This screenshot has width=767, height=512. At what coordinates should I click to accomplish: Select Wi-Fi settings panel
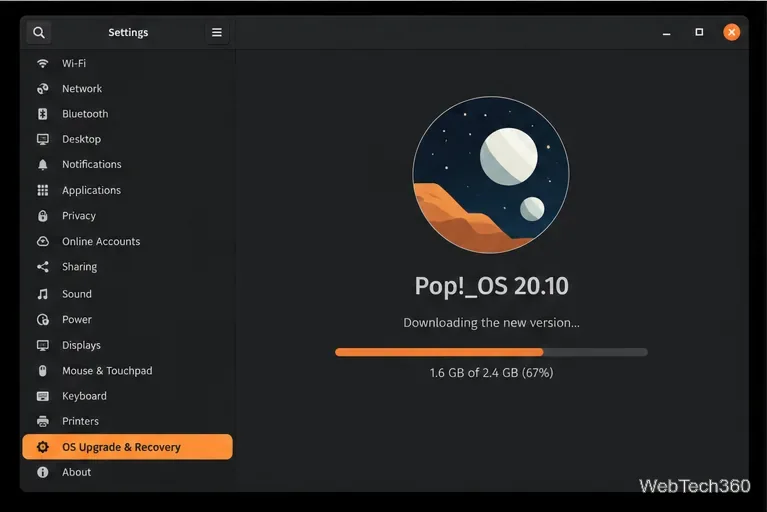tap(74, 63)
